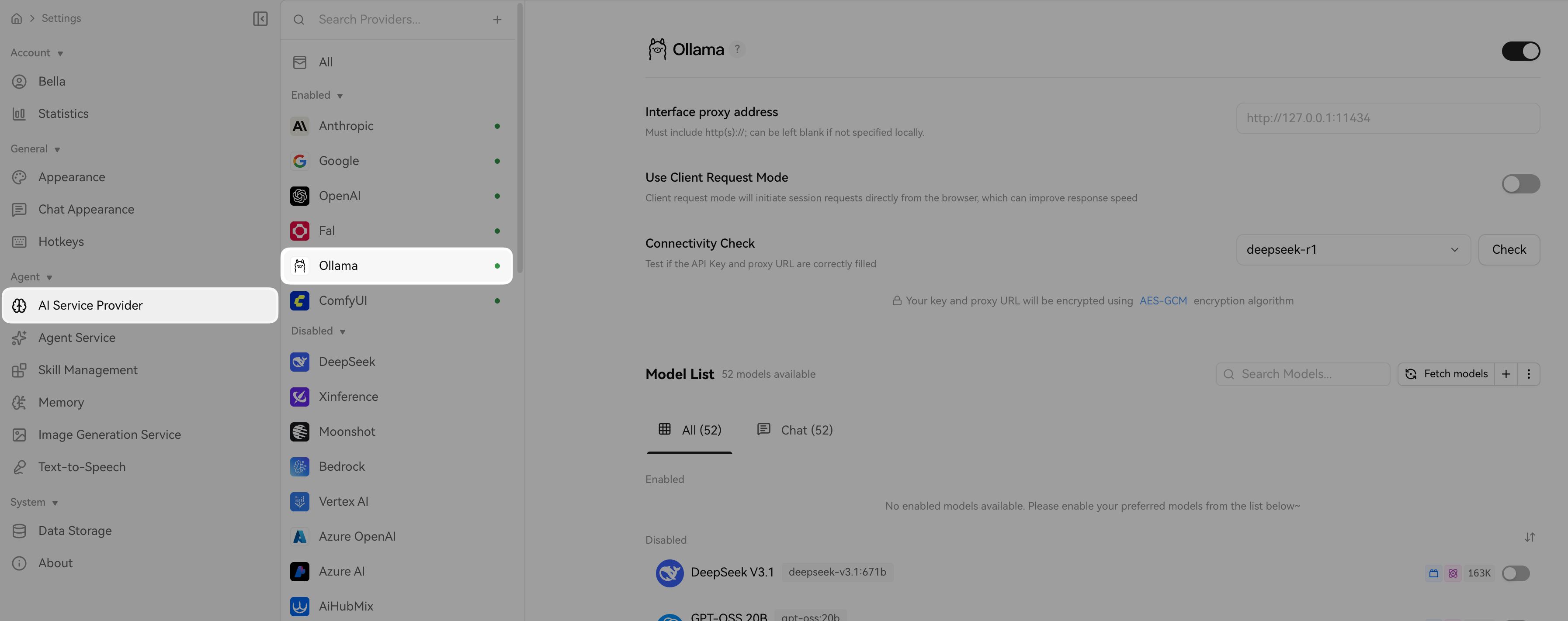This screenshot has width=1568, height=621.
Task: Collapse the settings sidebar panel
Action: [260, 18]
